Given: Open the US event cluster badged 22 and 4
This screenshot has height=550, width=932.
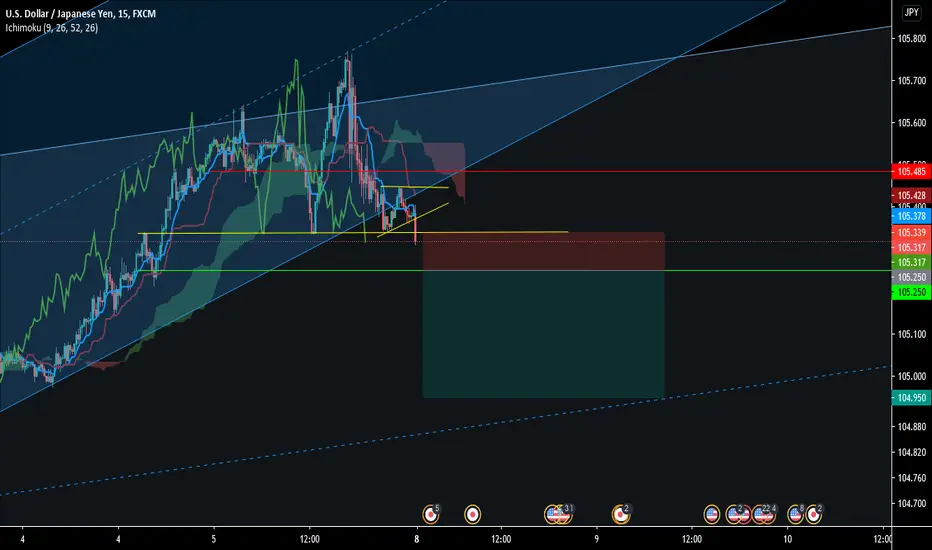Looking at the screenshot, I should tap(764, 514).
